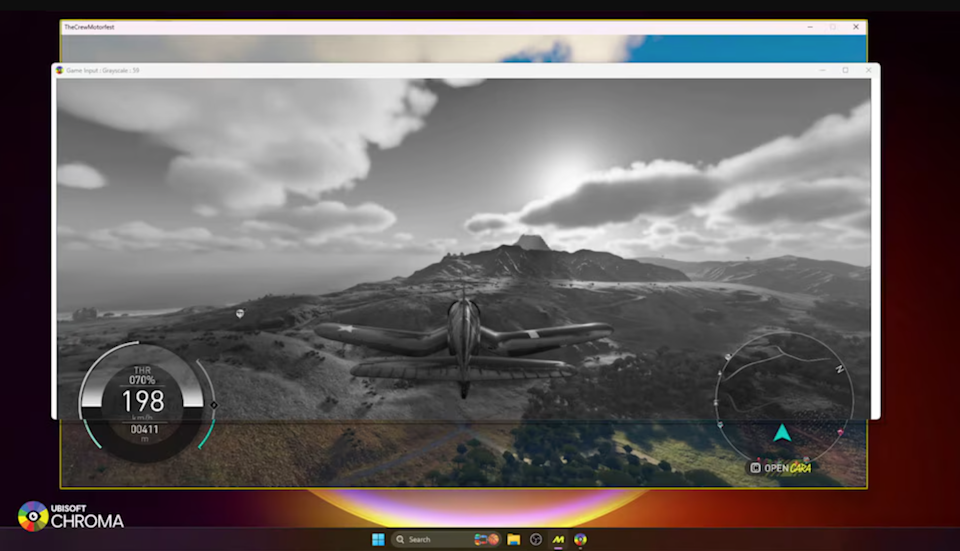Open the Chroma color wheel taskbar app

tap(580, 539)
